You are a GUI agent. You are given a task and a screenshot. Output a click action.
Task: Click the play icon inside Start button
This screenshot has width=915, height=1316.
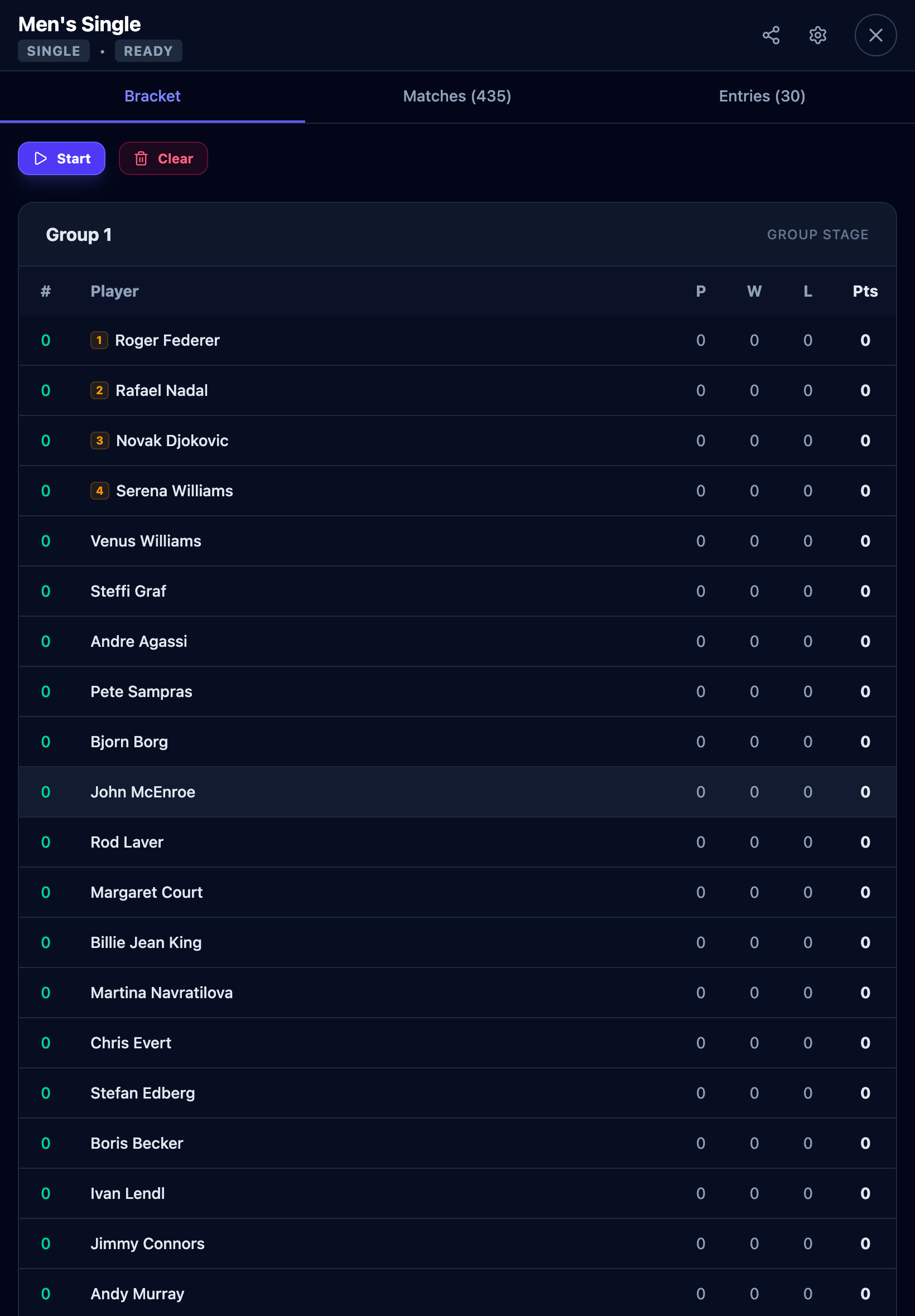pyautogui.click(x=40, y=158)
